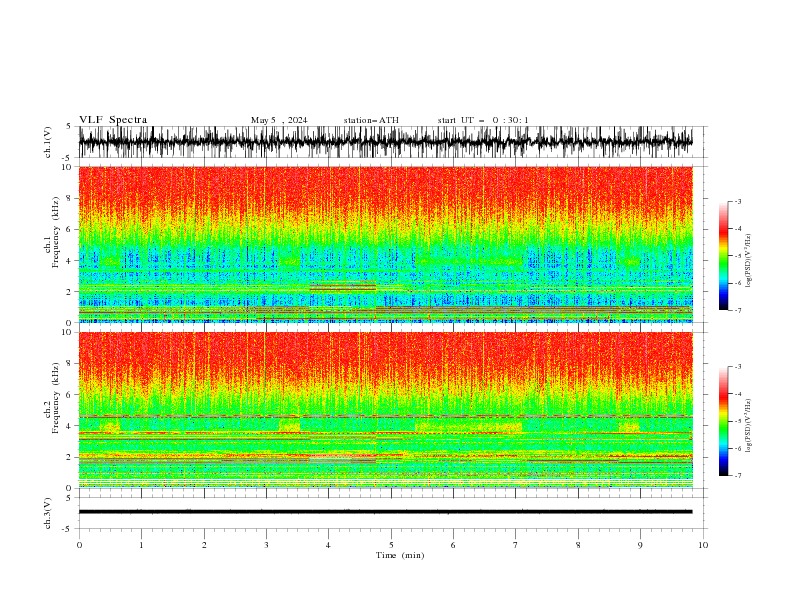Click the "ch.1(V)" axis label

point(48,142)
